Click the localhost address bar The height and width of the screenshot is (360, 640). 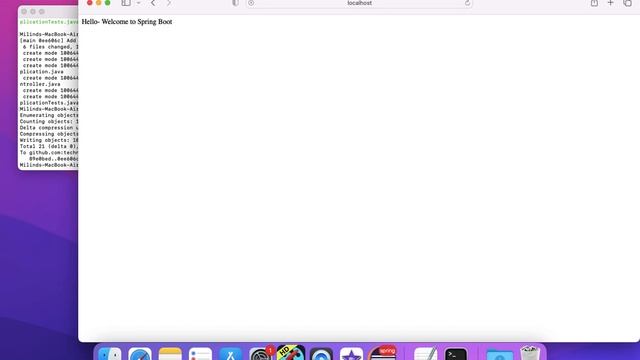click(359, 3)
